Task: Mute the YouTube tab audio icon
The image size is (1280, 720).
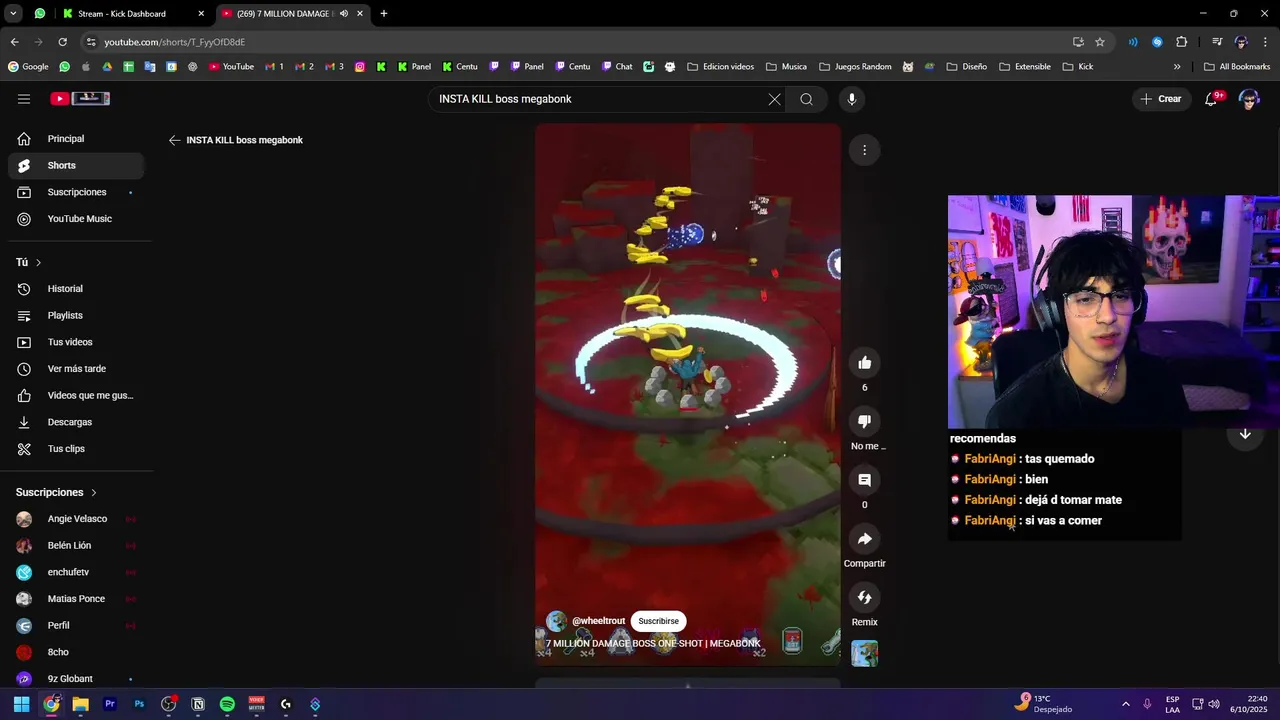Action: click(x=343, y=14)
